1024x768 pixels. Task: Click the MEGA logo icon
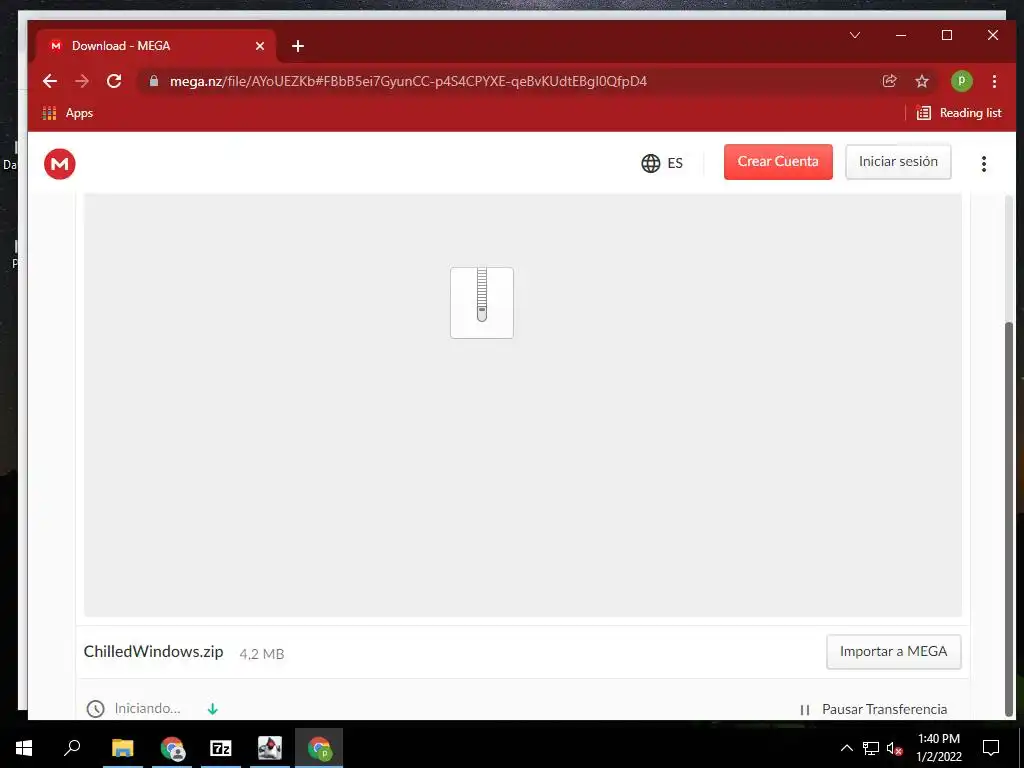59,163
